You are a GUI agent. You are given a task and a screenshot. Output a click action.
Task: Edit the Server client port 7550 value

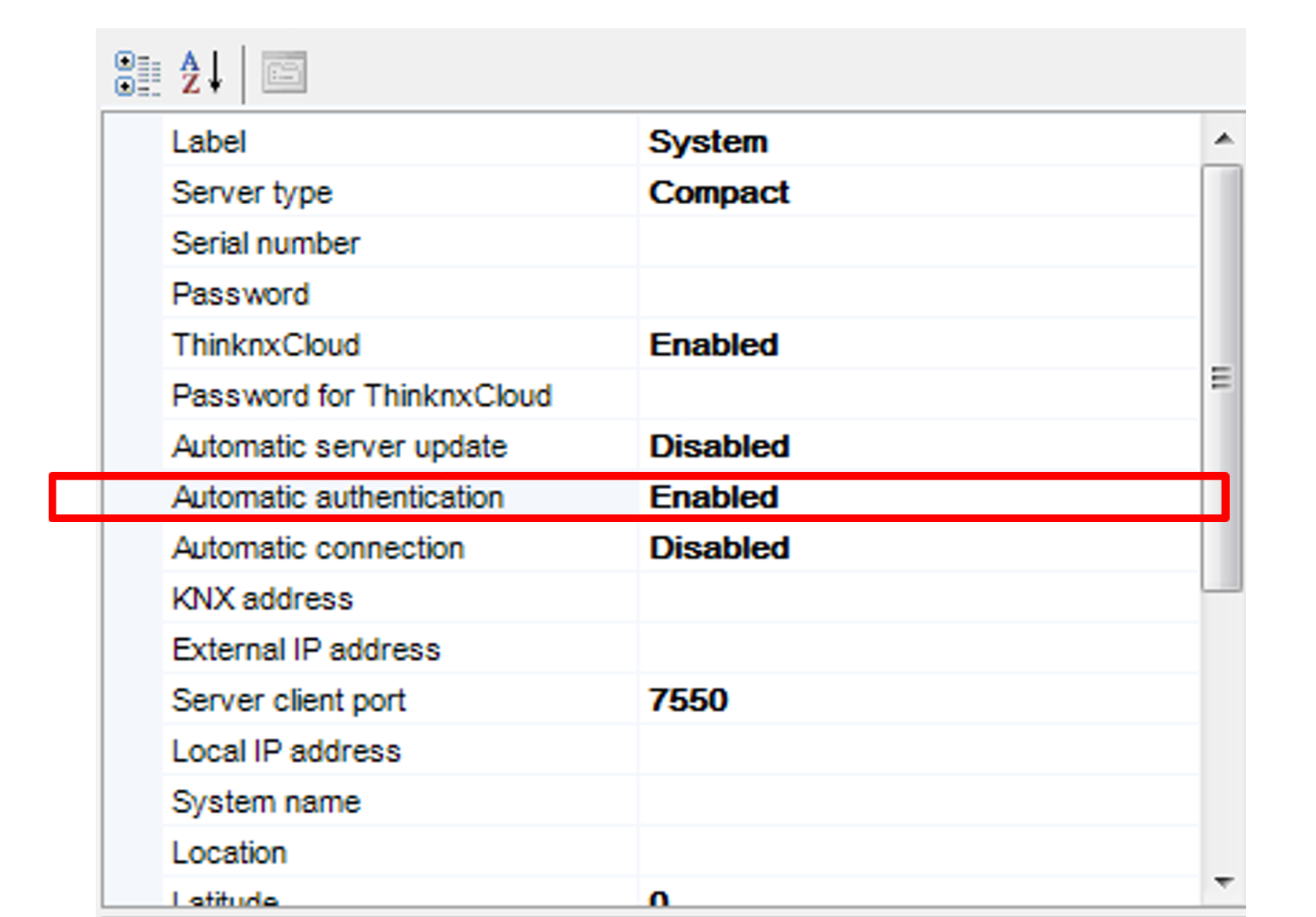pyautogui.click(x=689, y=700)
